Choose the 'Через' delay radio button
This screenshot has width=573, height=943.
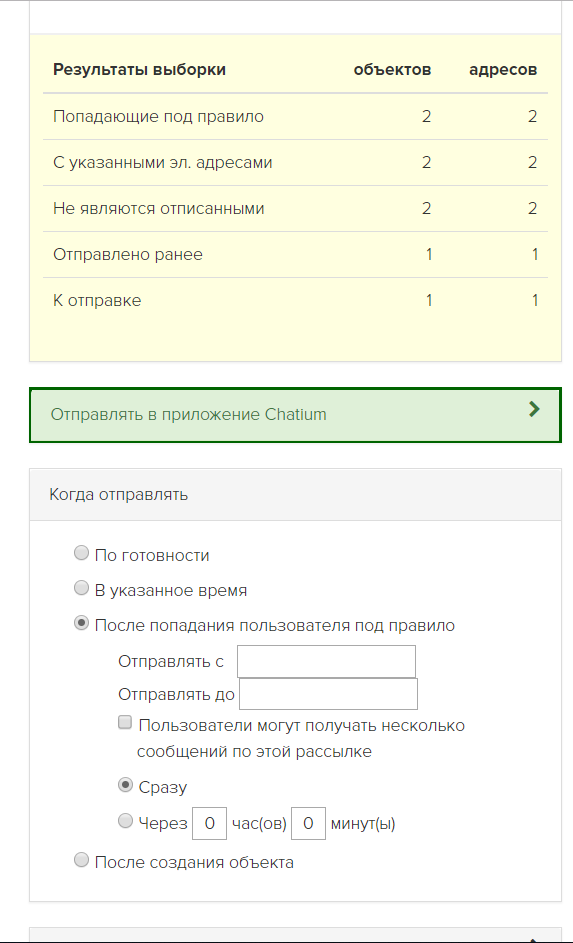[x=125, y=820]
